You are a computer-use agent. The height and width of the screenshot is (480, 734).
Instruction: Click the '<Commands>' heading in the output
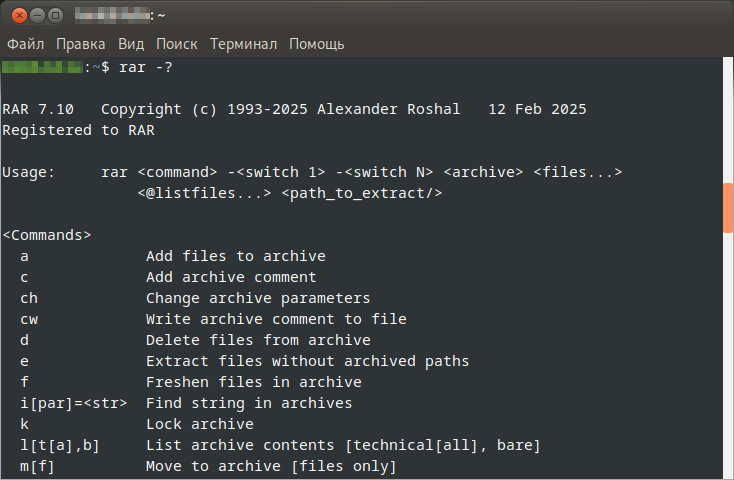point(47,235)
